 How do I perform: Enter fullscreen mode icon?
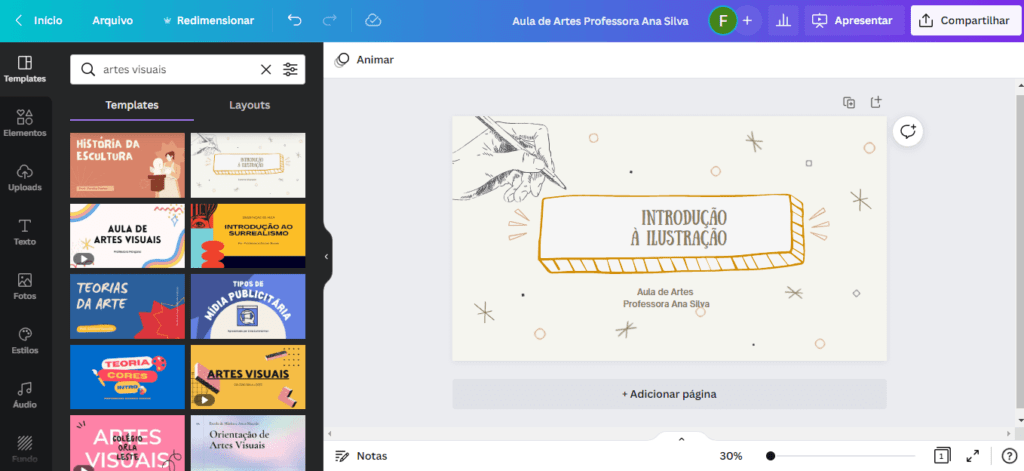(972, 456)
